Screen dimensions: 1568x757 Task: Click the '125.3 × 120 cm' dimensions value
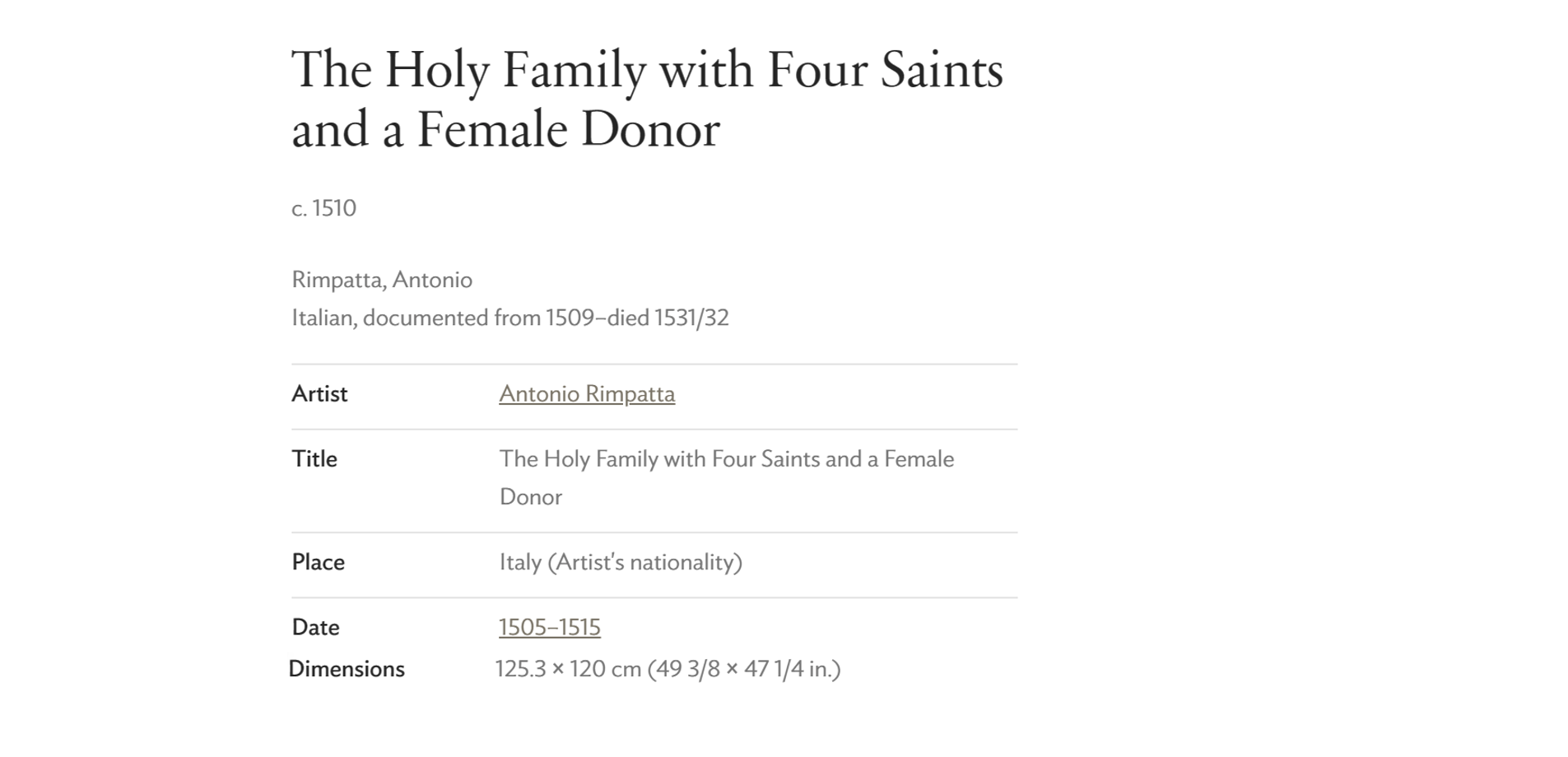(568, 669)
